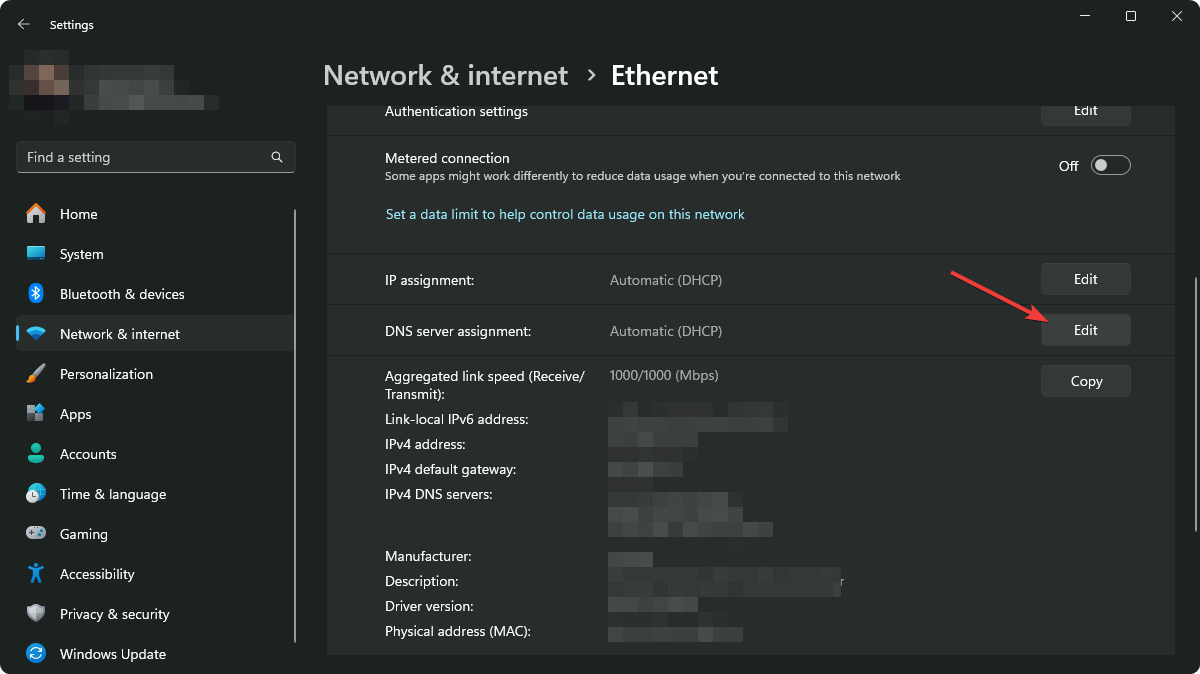Viewport: 1200px width, 674px height.
Task: Click the Find a setting field
Action: (x=155, y=157)
